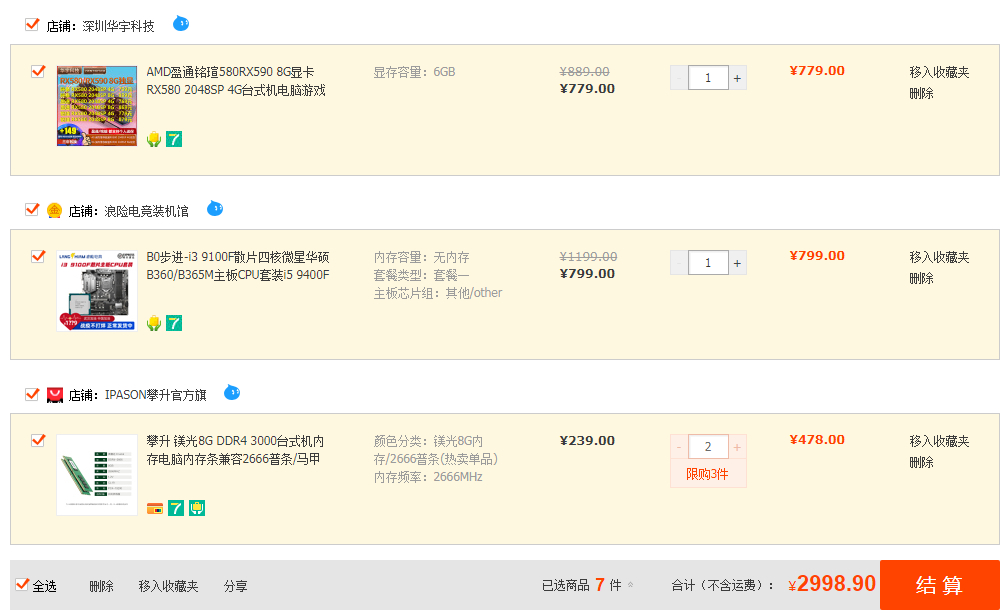Decrease quantity of AMD RX580 graphics card
Viewport: 1003px width, 613px height.
[x=679, y=78]
